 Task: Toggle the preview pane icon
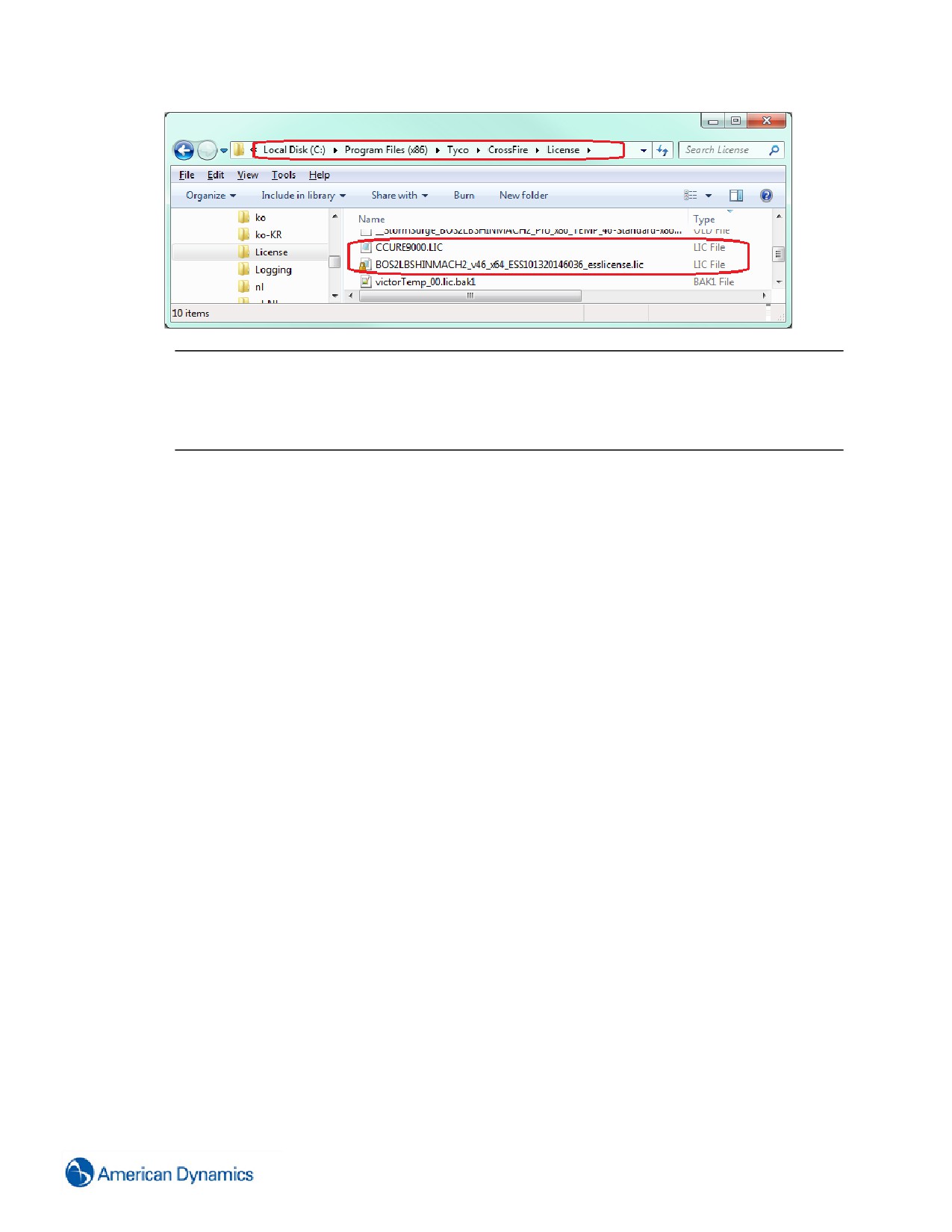[x=736, y=196]
